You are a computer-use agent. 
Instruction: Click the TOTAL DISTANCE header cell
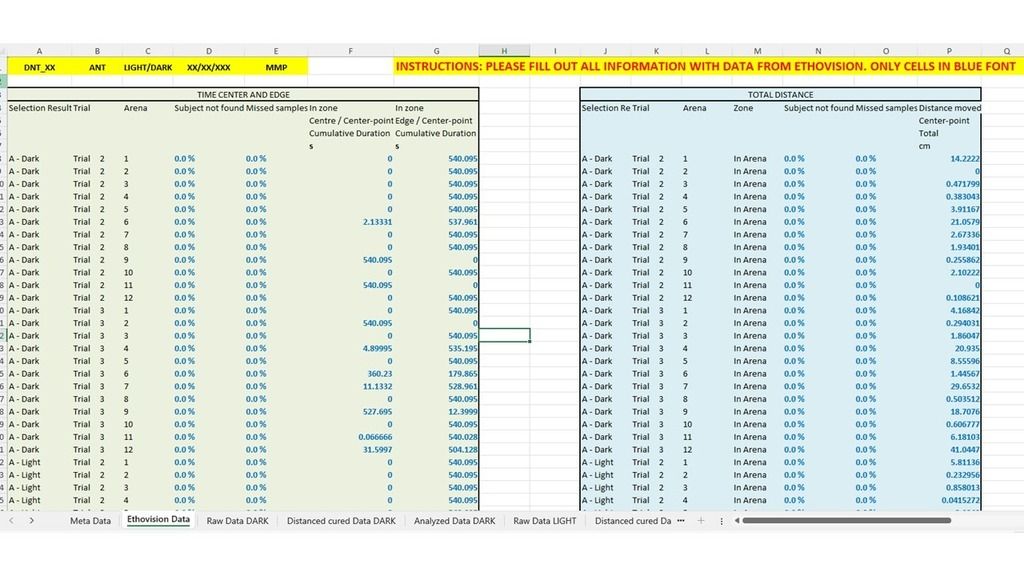[x=780, y=94]
